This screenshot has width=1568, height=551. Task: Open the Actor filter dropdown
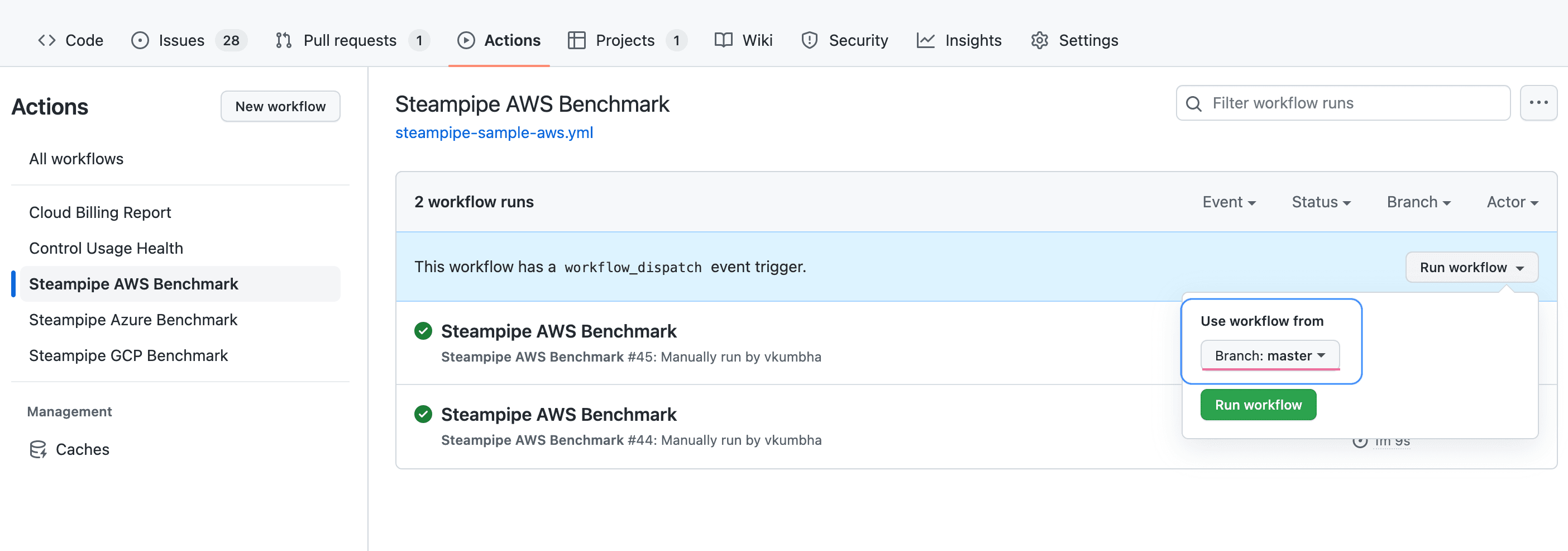[x=1512, y=202]
